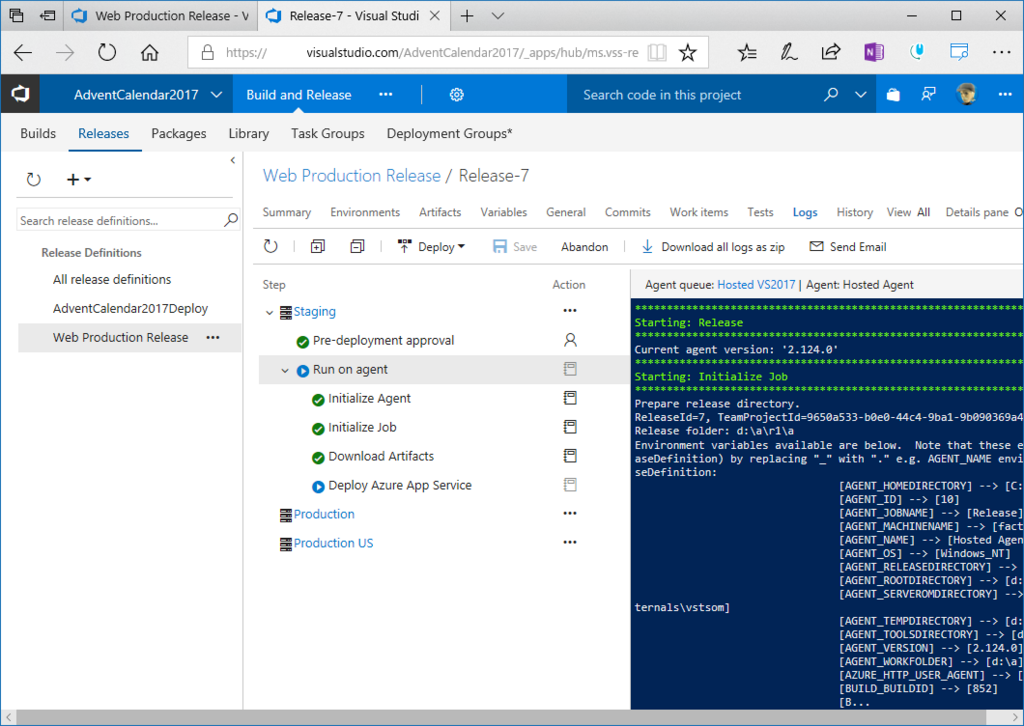Viewport: 1024px width, 726px height.
Task: Switch to the Variables tab
Action: (x=504, y=212)
